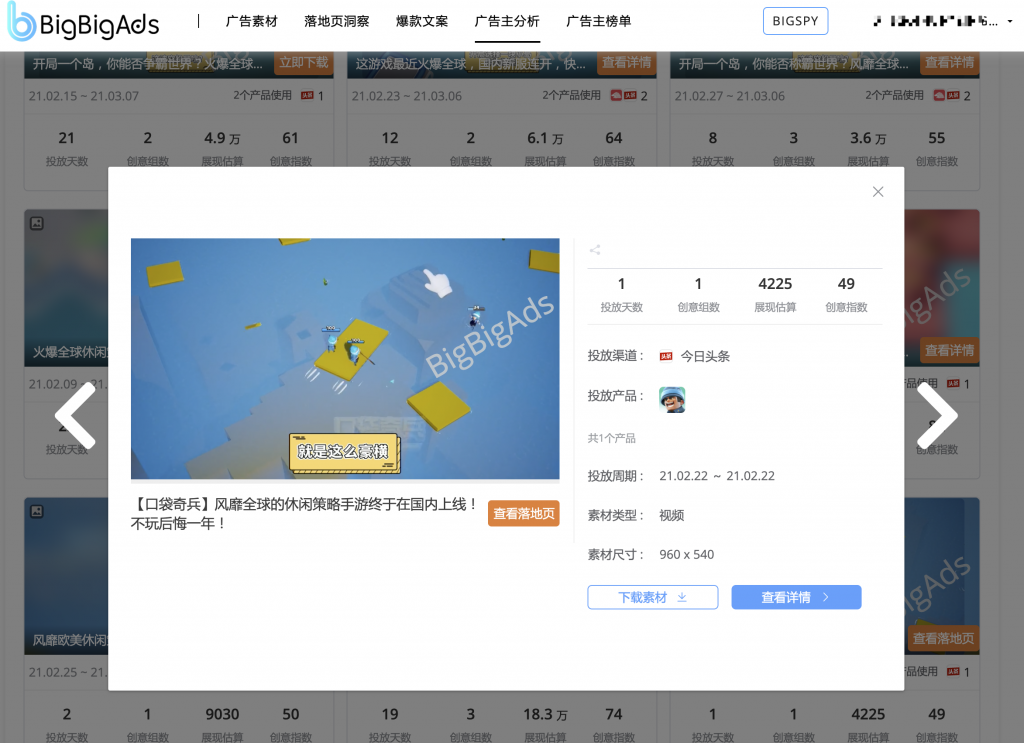Click image icon on 风靡欧美休闲 card
Image resolution: width=1024 pixels, height=743 pixels.
[x=37, y=511]
